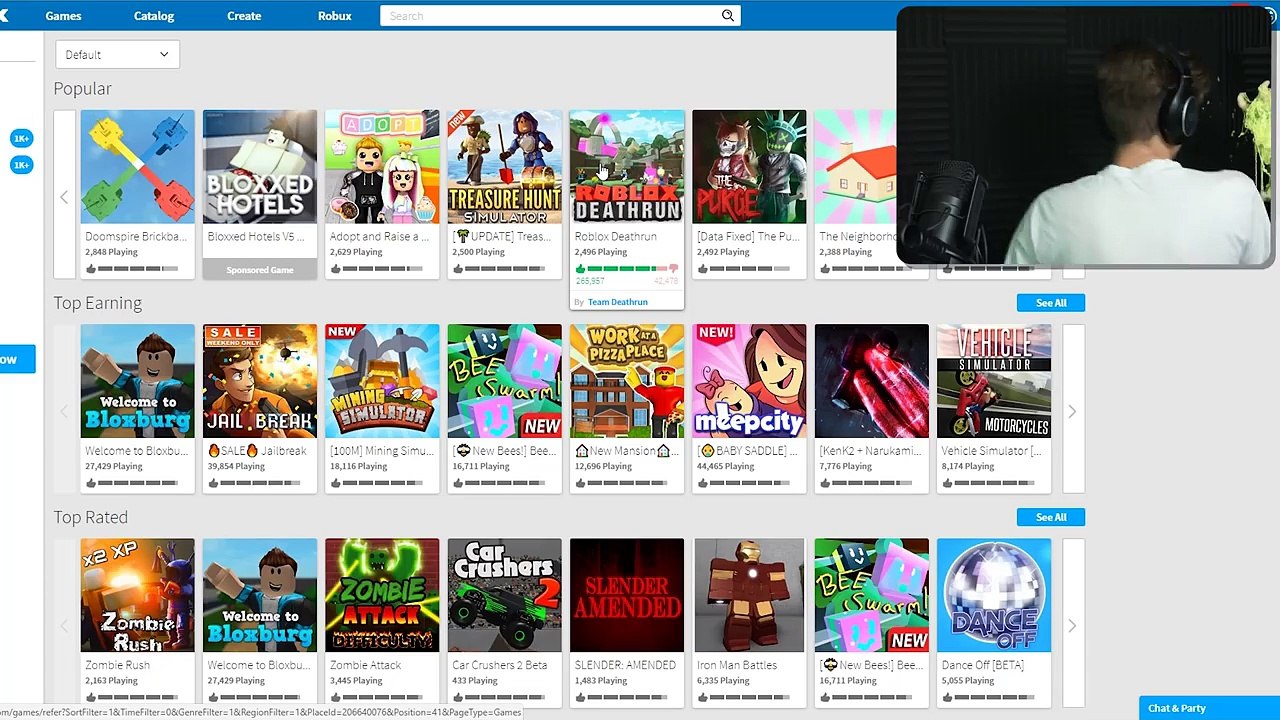The width and height of the screenshot is (1280, 720).
Task: Open Car Crushers 2 Beta thumbnail
Action: [505, 596]
